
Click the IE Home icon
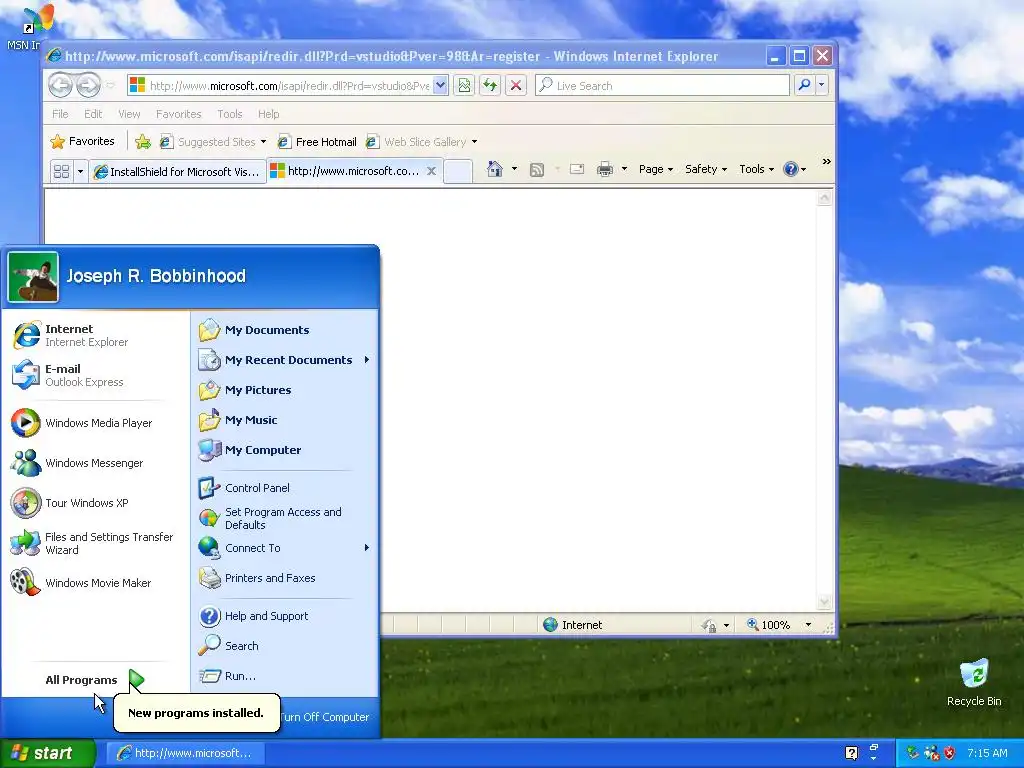click(x=494, y=169)
